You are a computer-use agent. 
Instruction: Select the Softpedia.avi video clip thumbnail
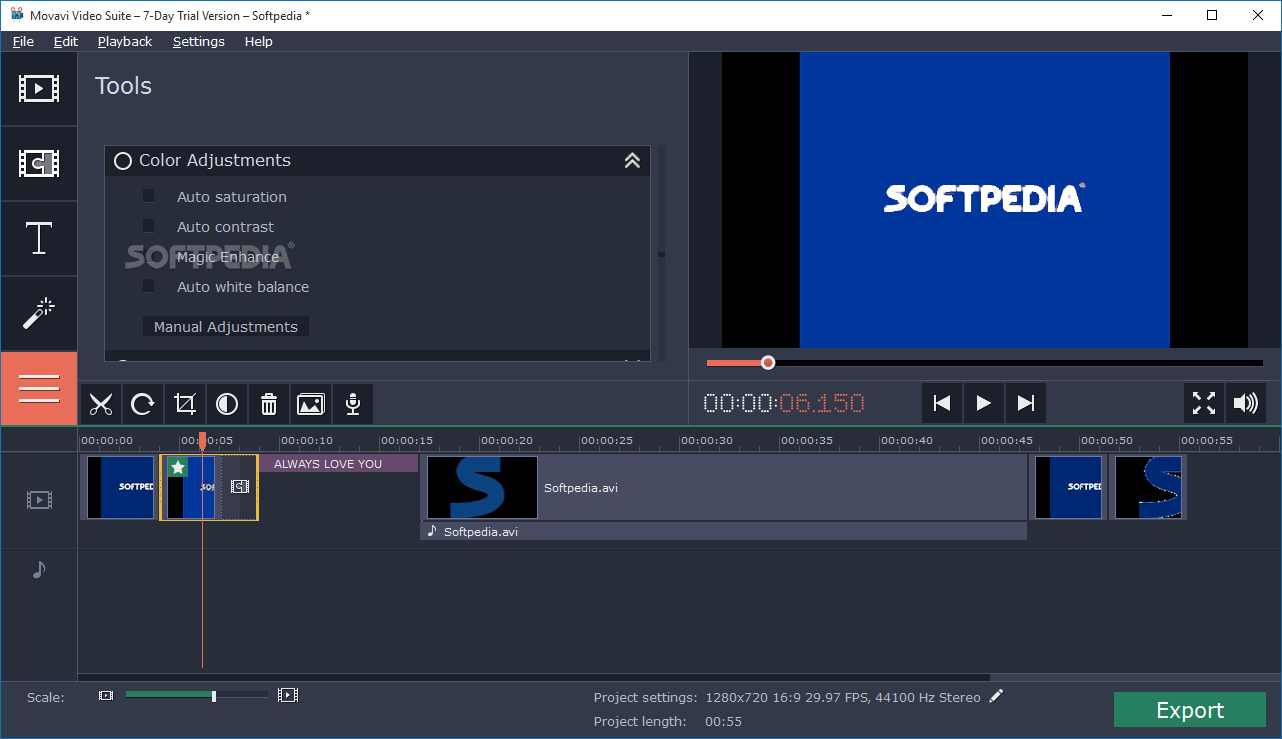tap(482, 488)
